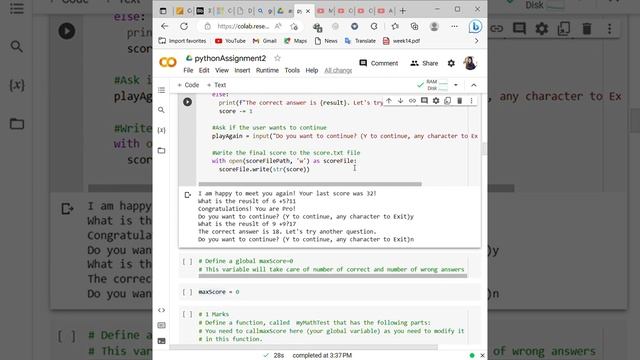Open editor settings gear in front window cell toolbar
Image resolution: width=640 pixels, height=360 pixels.
[x=436, y=100]
